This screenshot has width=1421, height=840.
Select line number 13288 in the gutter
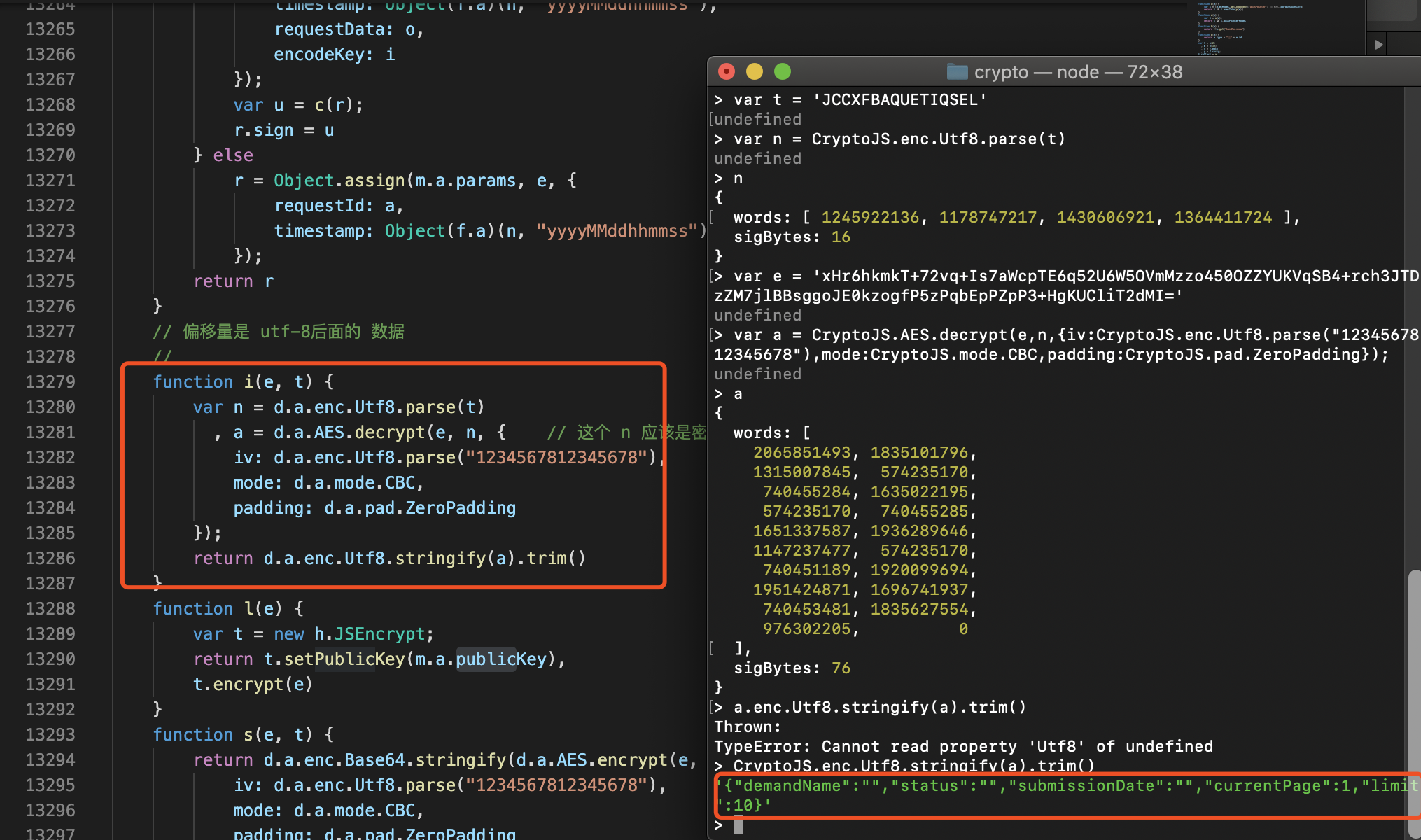(50, 609)
